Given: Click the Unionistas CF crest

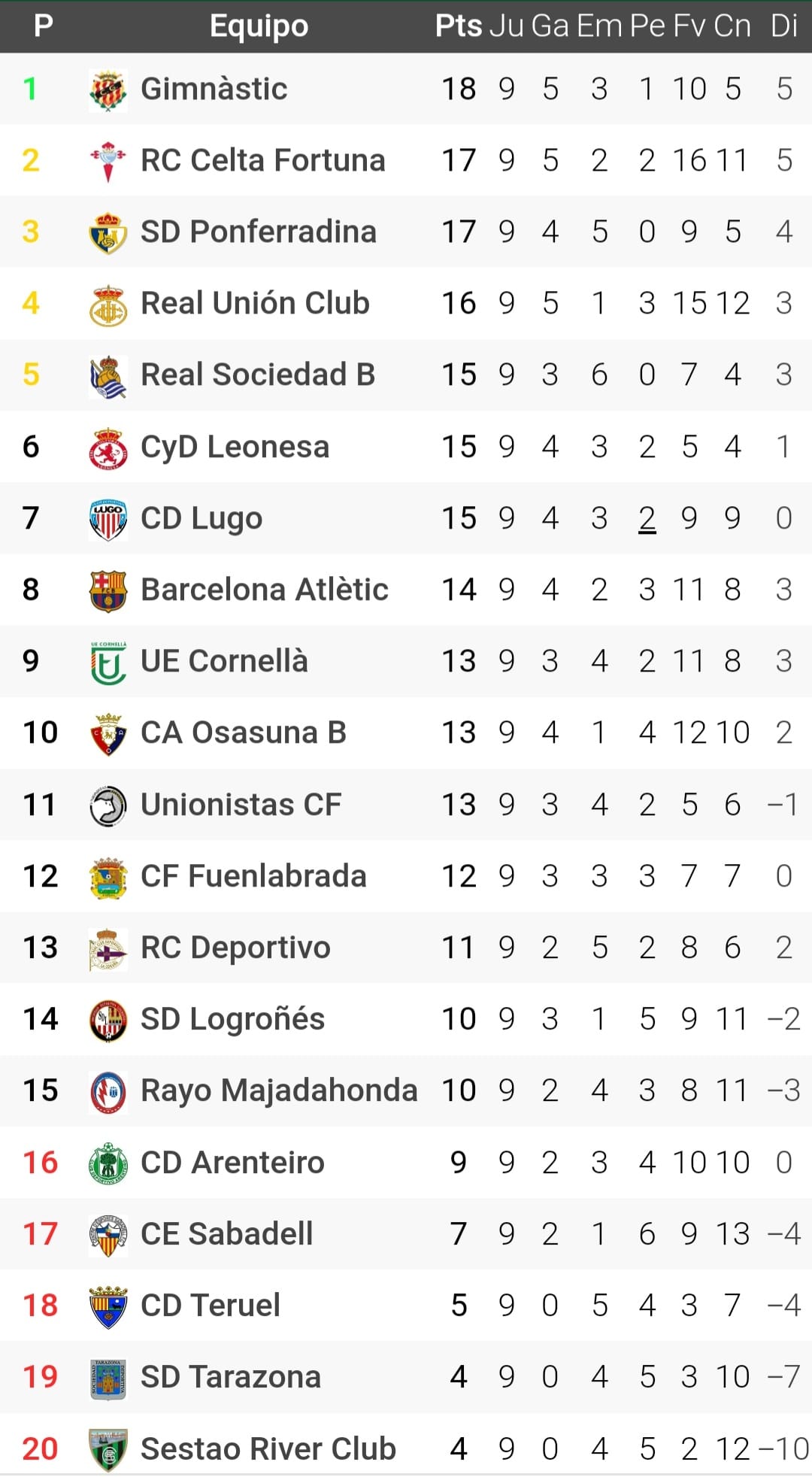Looking at the screenshot, I should click(x=108, y=805).
